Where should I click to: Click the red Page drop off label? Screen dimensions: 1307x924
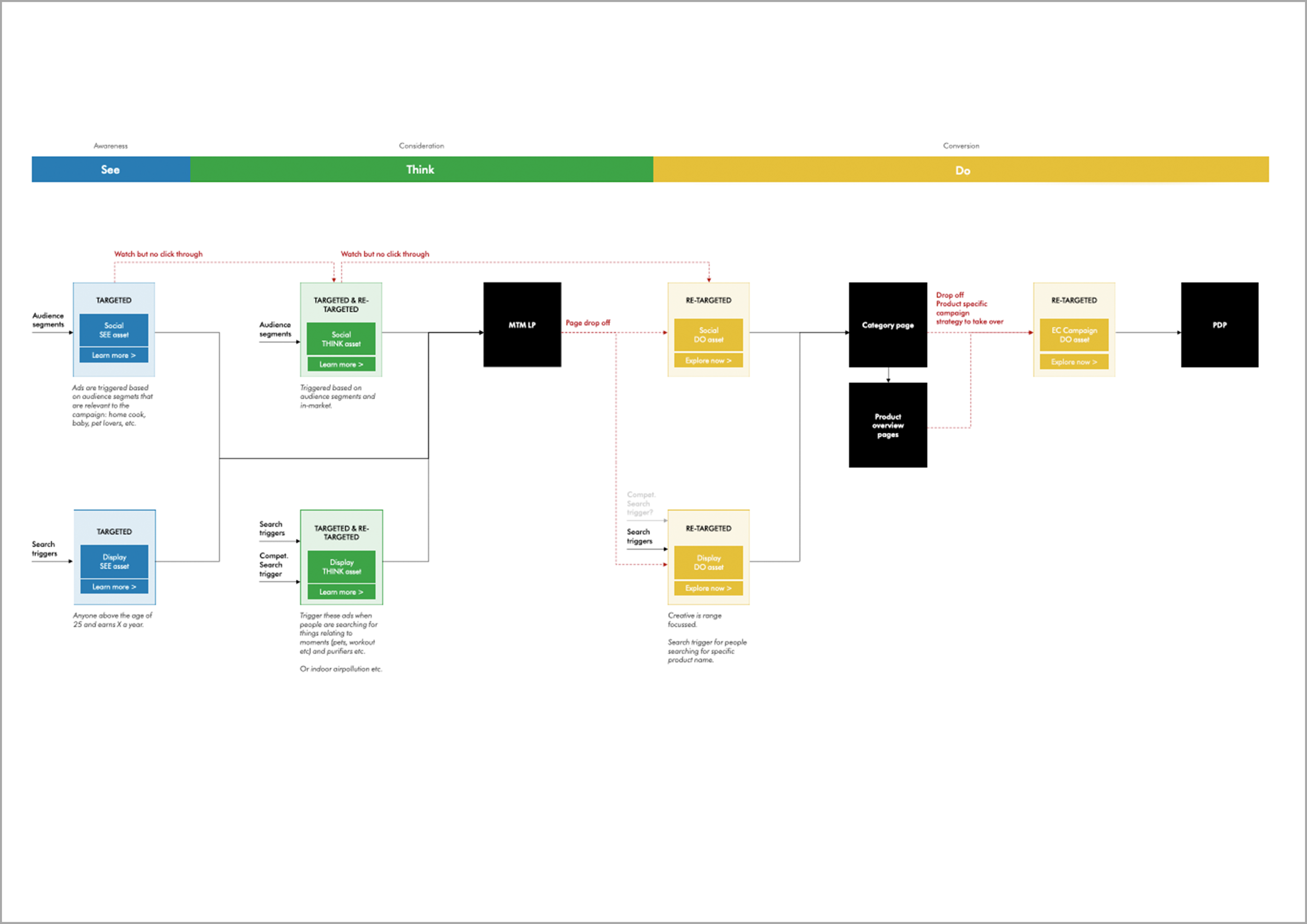pos(588,322)
